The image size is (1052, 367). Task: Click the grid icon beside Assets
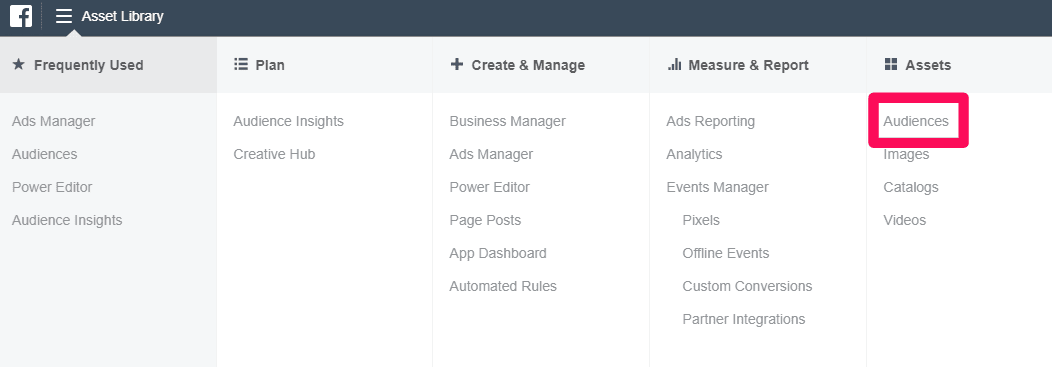[891, 64]
